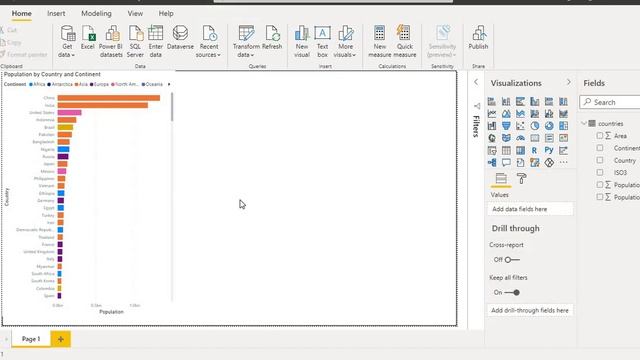
Task: Click the Fields pane Search box
Action: click(610, 102)
